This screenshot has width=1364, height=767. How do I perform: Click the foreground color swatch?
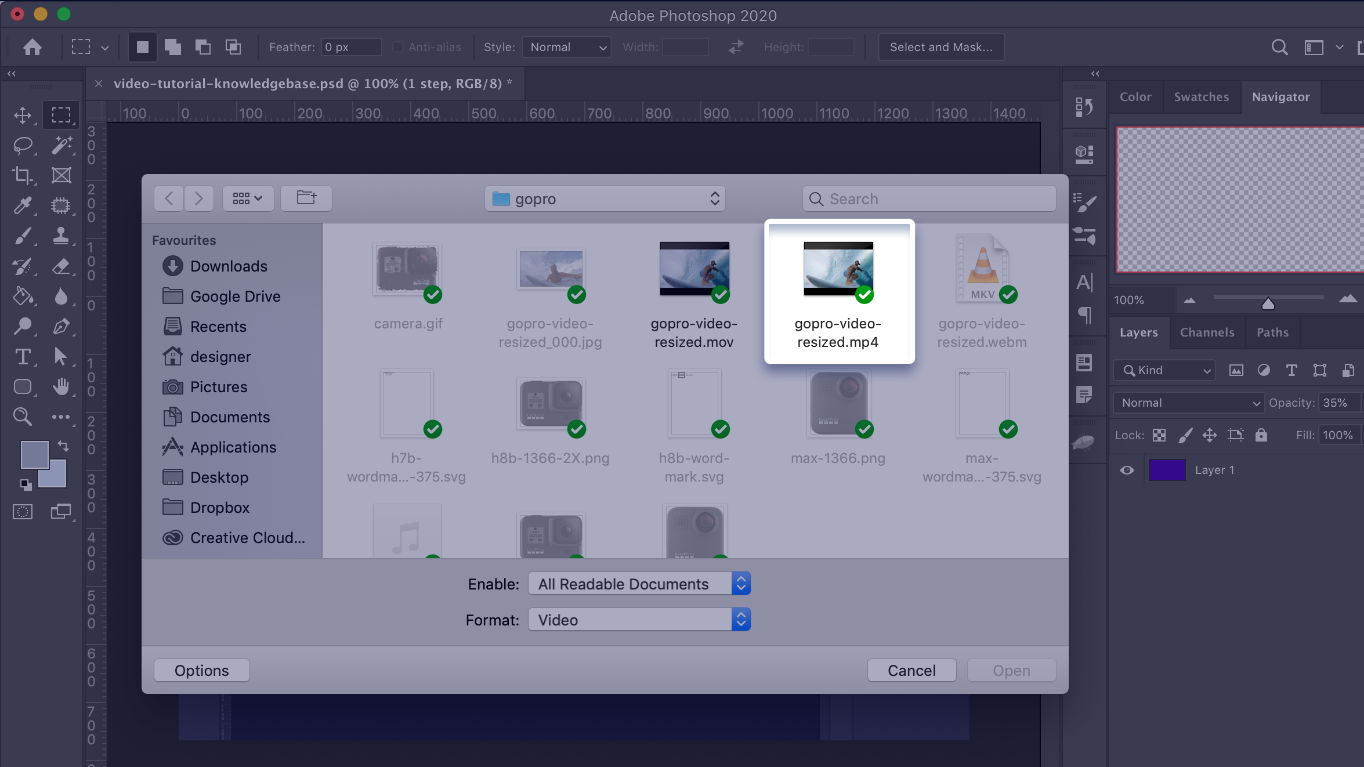(33, 455)
